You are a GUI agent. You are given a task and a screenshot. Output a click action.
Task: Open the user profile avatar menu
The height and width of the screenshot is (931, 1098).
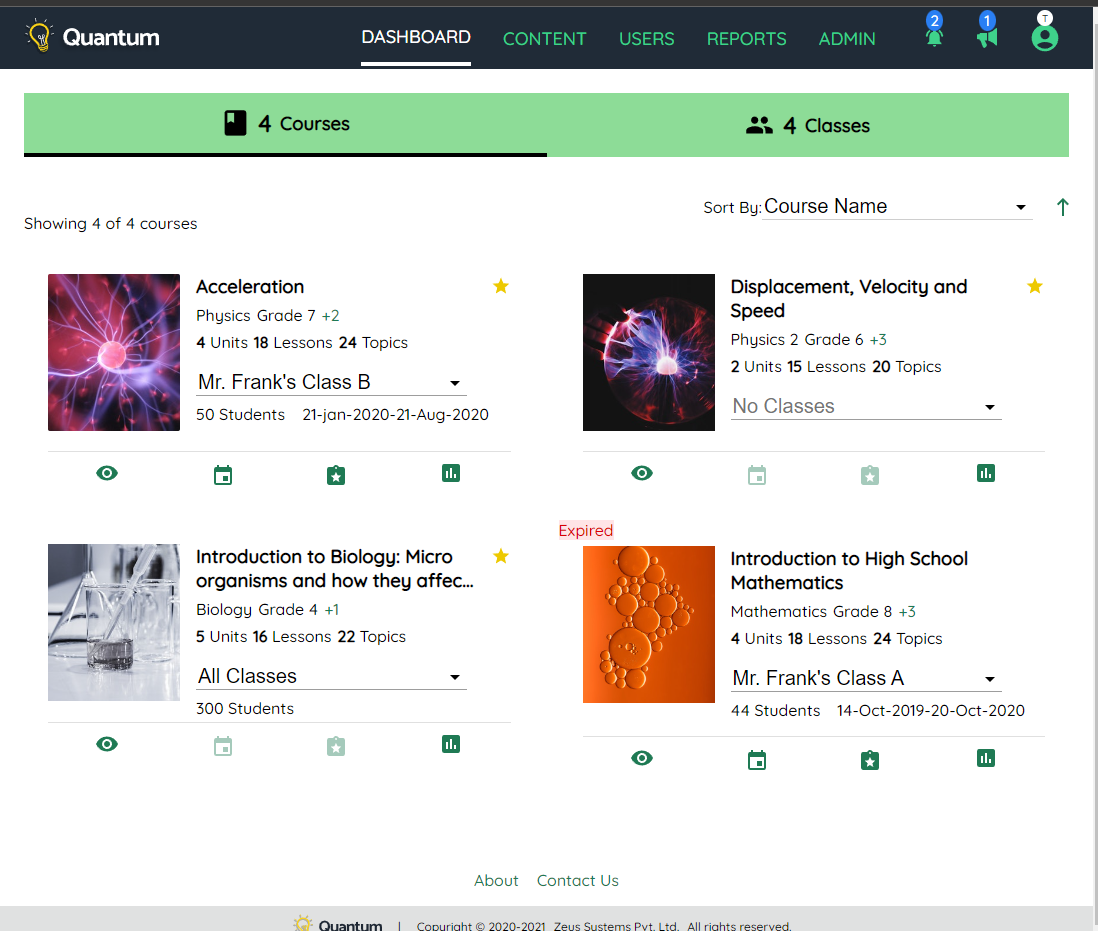coord(1044,38)
